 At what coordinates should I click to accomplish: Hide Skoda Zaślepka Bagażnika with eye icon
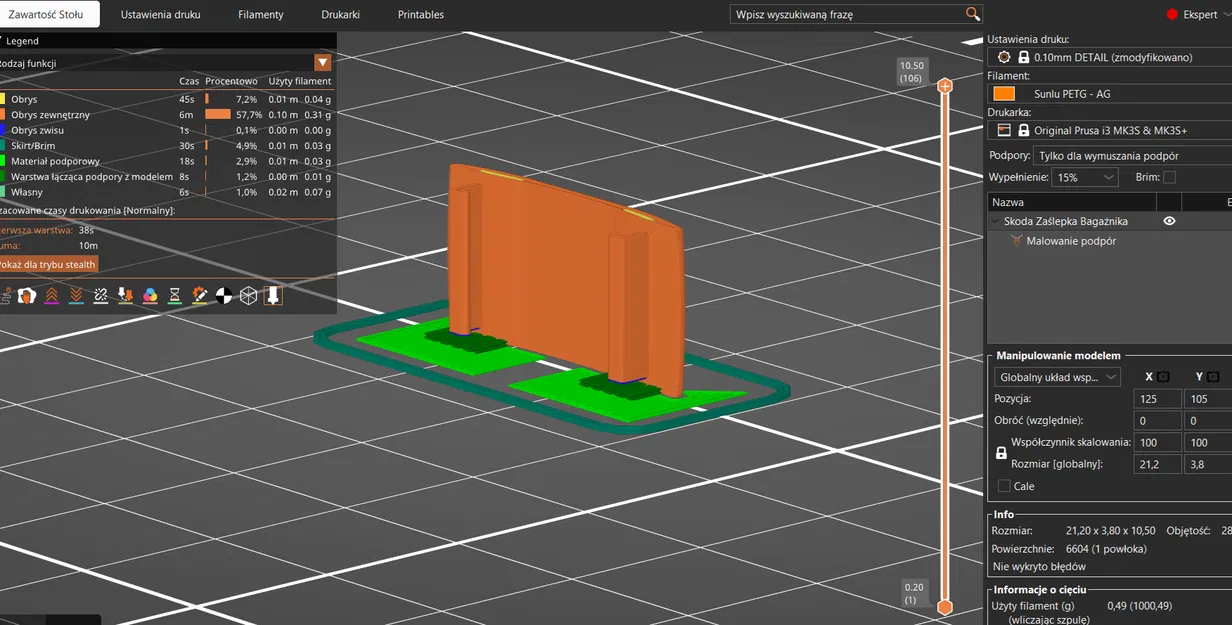[1169, 222]
